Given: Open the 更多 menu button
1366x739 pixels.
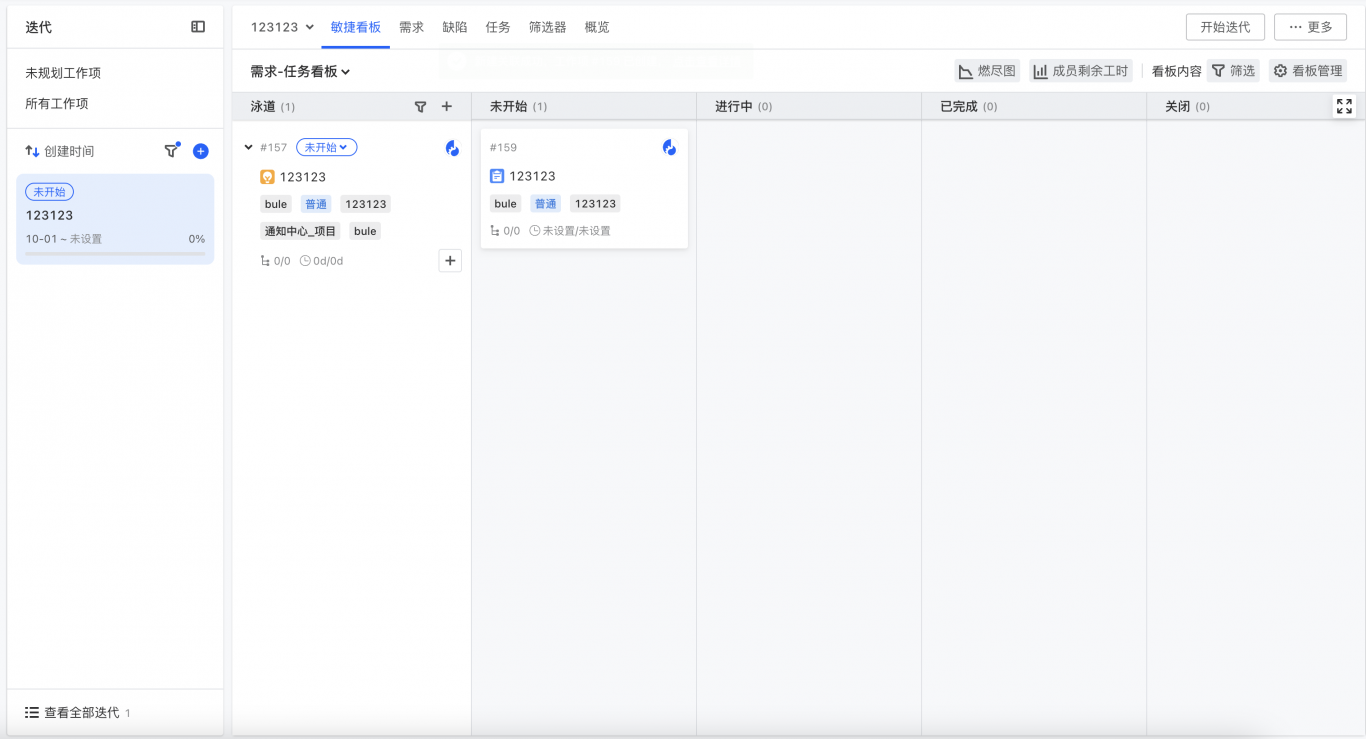Looking at the screenshot, I should (x=1310, y=27).
